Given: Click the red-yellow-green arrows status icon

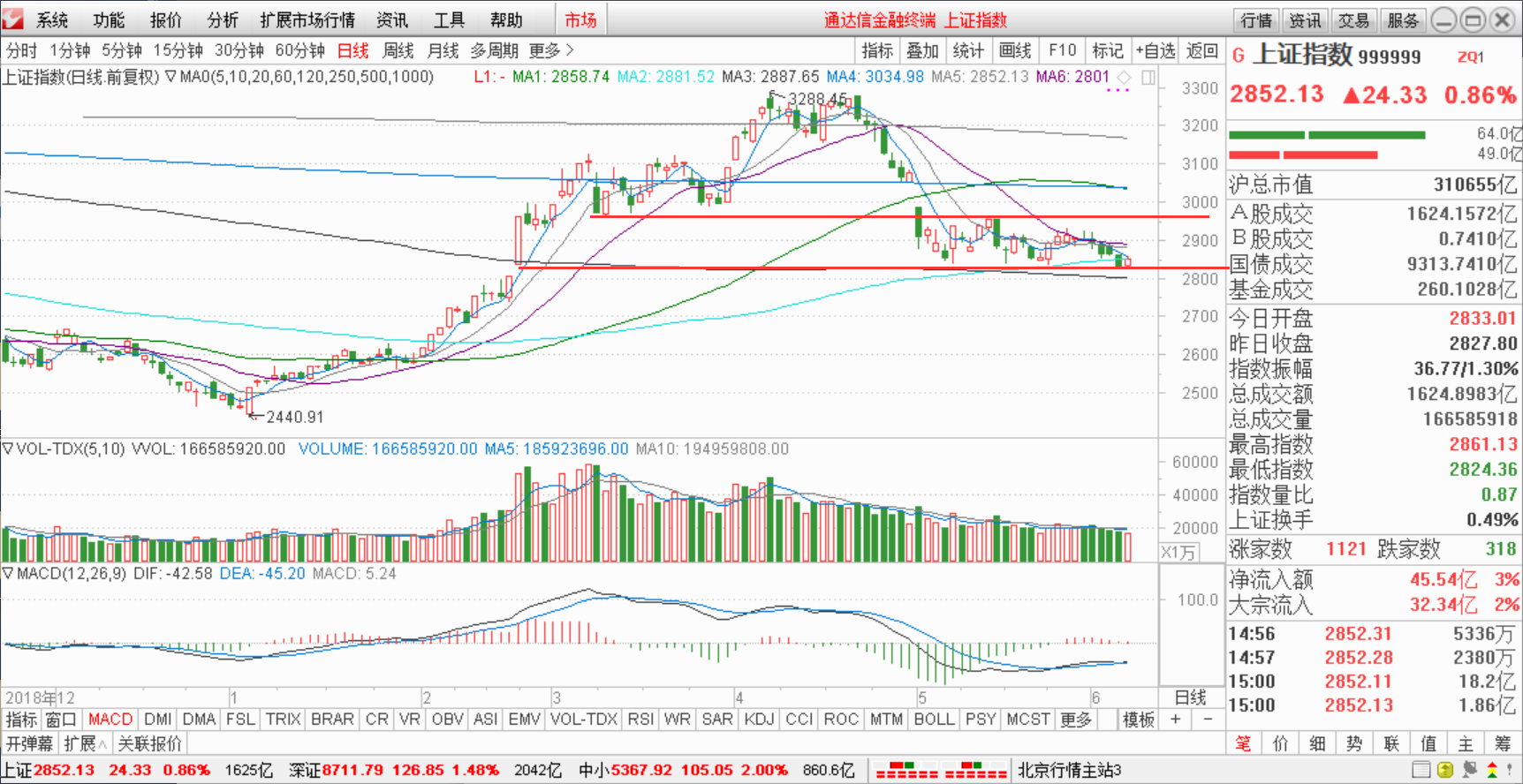Looking at the screenshot, I should [x=1493, y=770].
